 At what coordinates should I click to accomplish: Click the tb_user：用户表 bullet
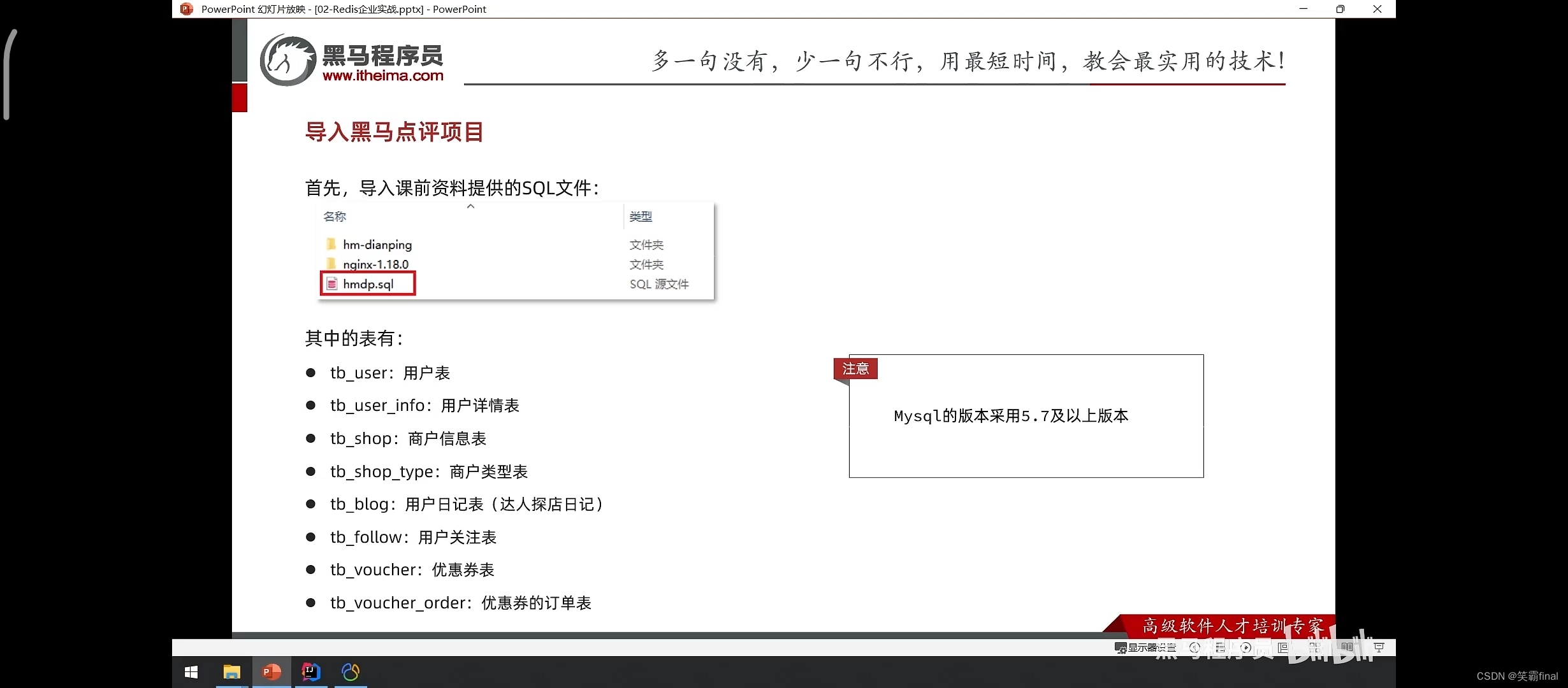pyautogui.click(x=390, y=373)
